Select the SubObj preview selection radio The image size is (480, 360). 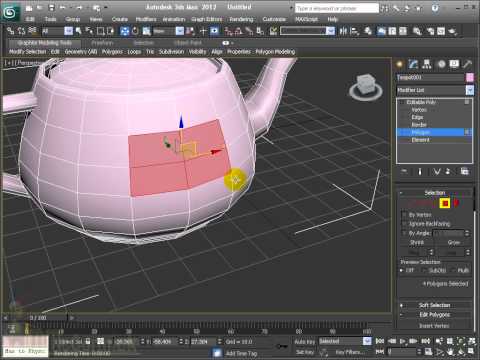(x=424, y=270)
